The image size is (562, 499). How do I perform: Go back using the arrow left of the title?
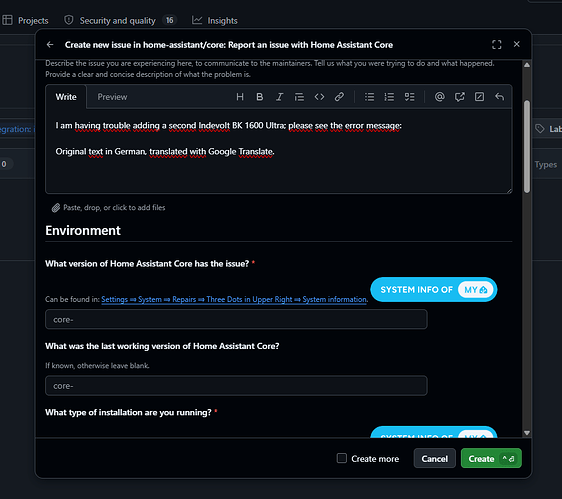click(50, 44)
